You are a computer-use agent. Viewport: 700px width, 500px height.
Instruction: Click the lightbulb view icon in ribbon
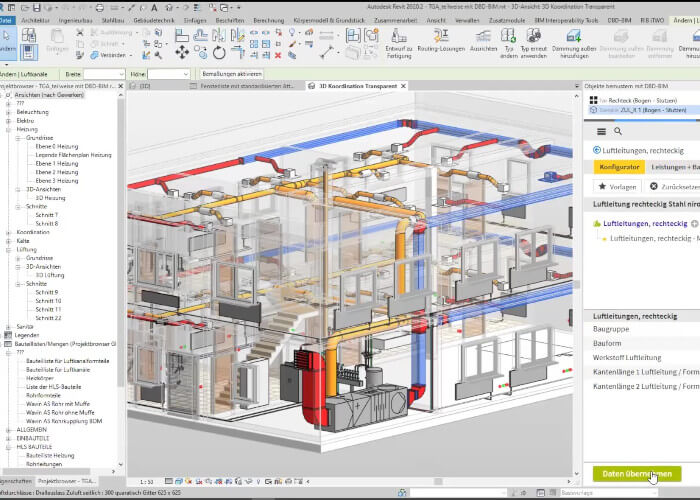[292, 33]
